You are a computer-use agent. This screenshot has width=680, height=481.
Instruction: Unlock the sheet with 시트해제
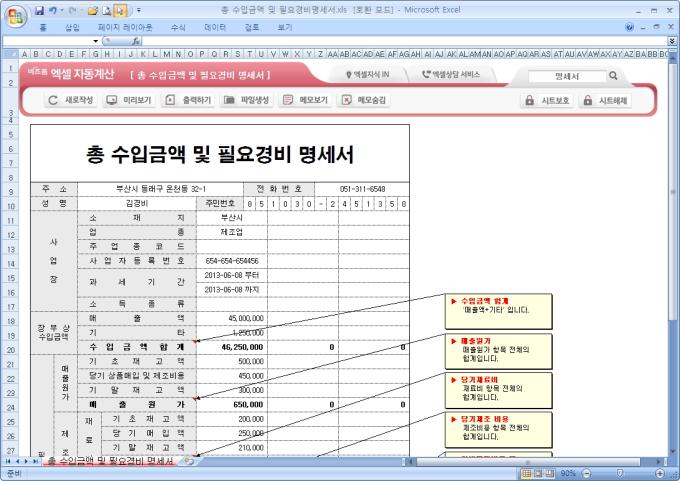click(605, 101)
